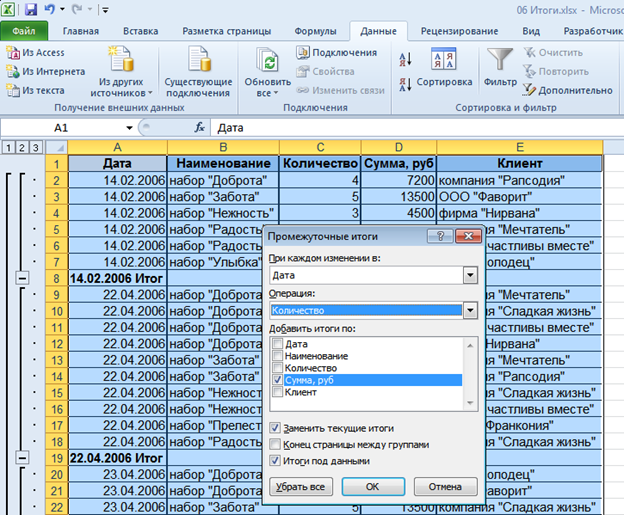Click the Отмена button

pos(445,487)
